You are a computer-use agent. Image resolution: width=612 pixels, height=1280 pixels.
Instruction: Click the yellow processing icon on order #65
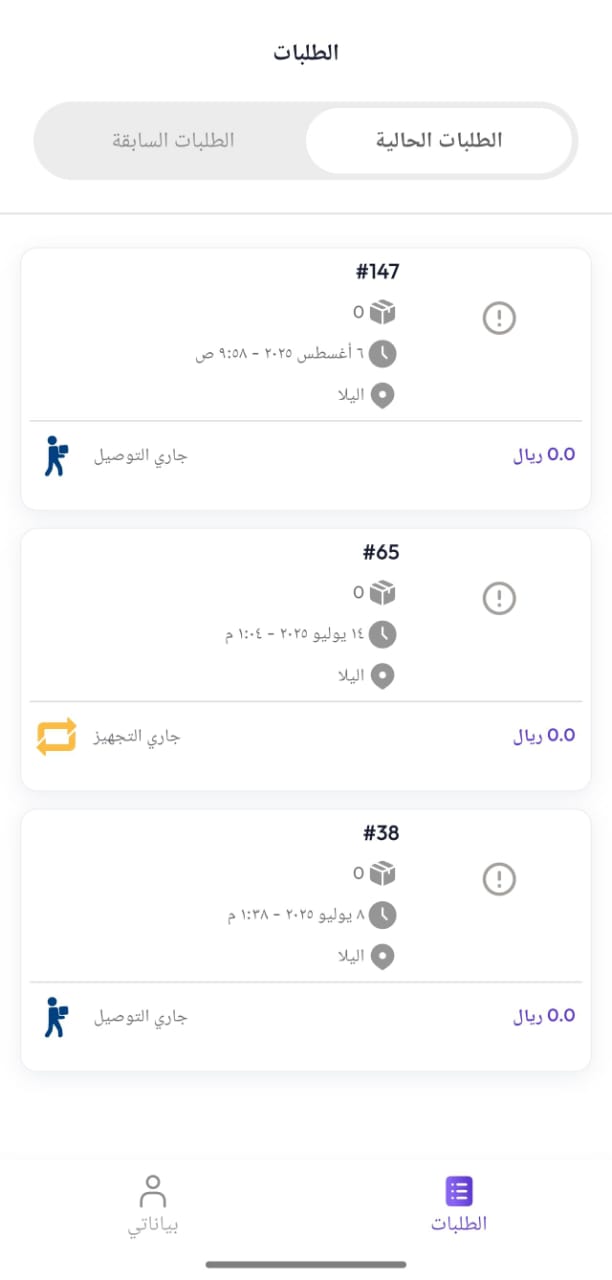pos(56,735)
